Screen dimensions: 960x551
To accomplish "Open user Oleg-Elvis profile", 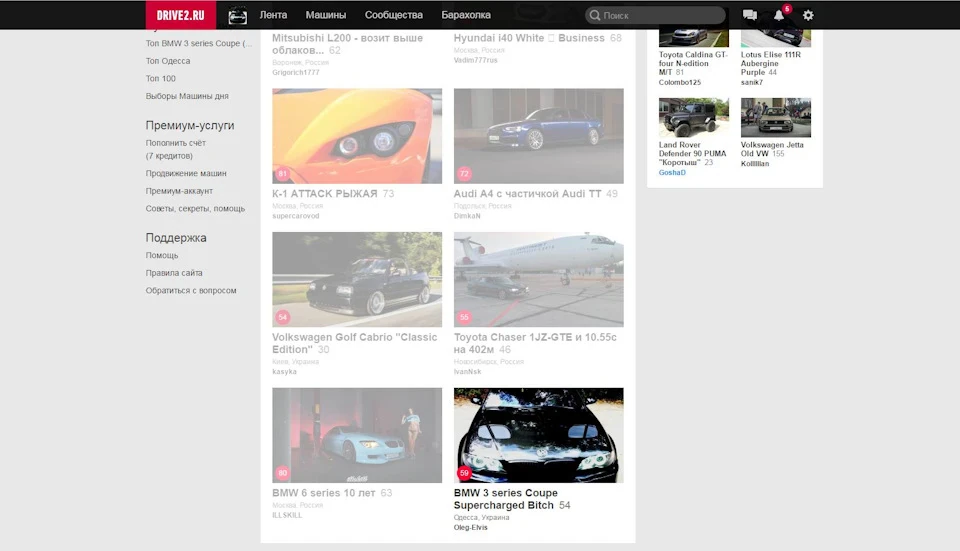I will pos(471,528).
